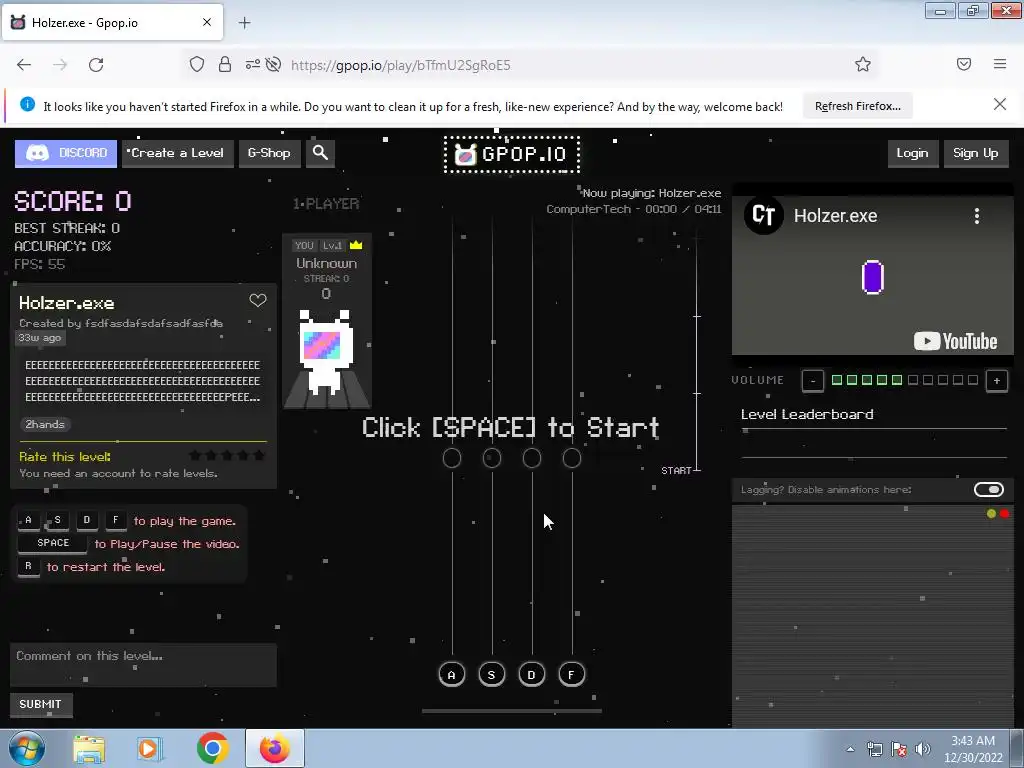Screen dimensions: 1024x768
Task: Click the player avatar character
Action: 325,352
